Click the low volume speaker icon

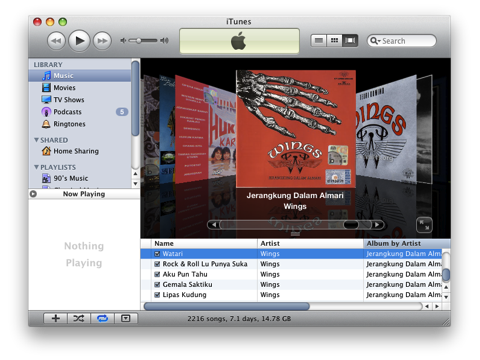pyautogui.click(x=123, y=41)
